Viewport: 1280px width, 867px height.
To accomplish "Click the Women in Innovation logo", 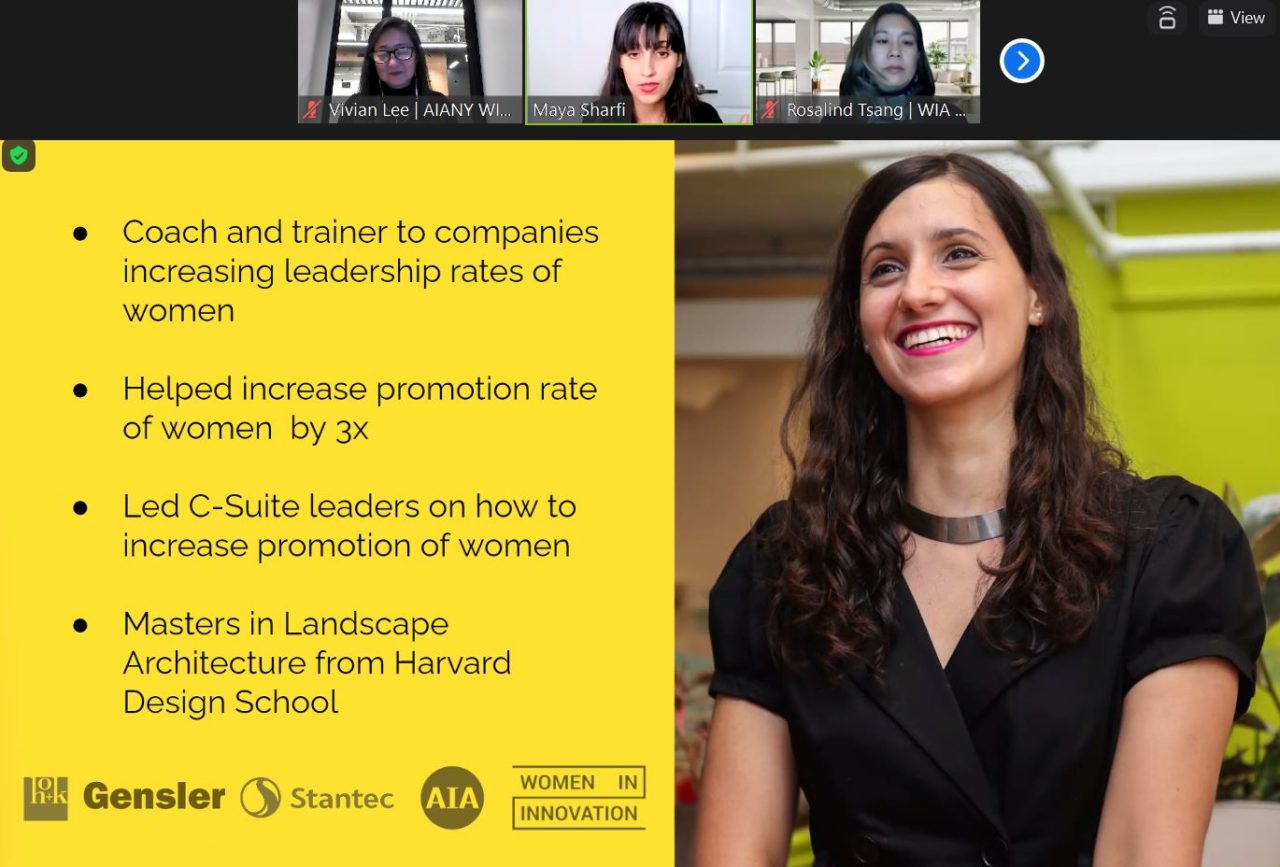I will [579, 797].
